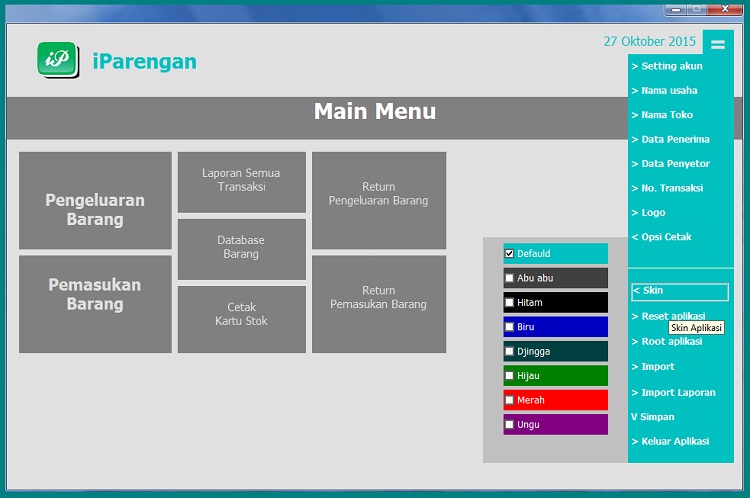Open Return Pengeluaran Barang tile
This screenshot has width=750, height=498.
pyautogui.click(x=379, y=200)
